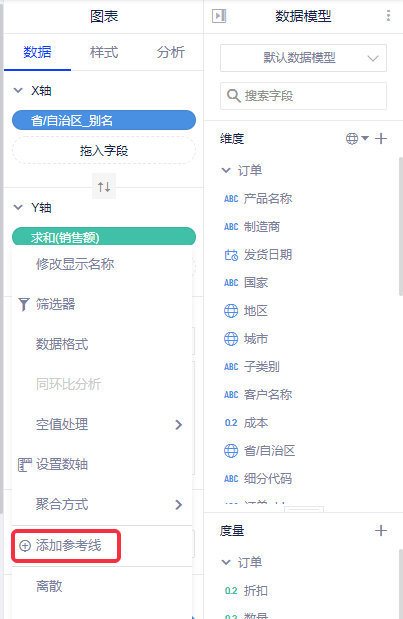The image size is (403, 619).
Task: Open the 默认数据模型 dropdown
Action: click(303, 58)
